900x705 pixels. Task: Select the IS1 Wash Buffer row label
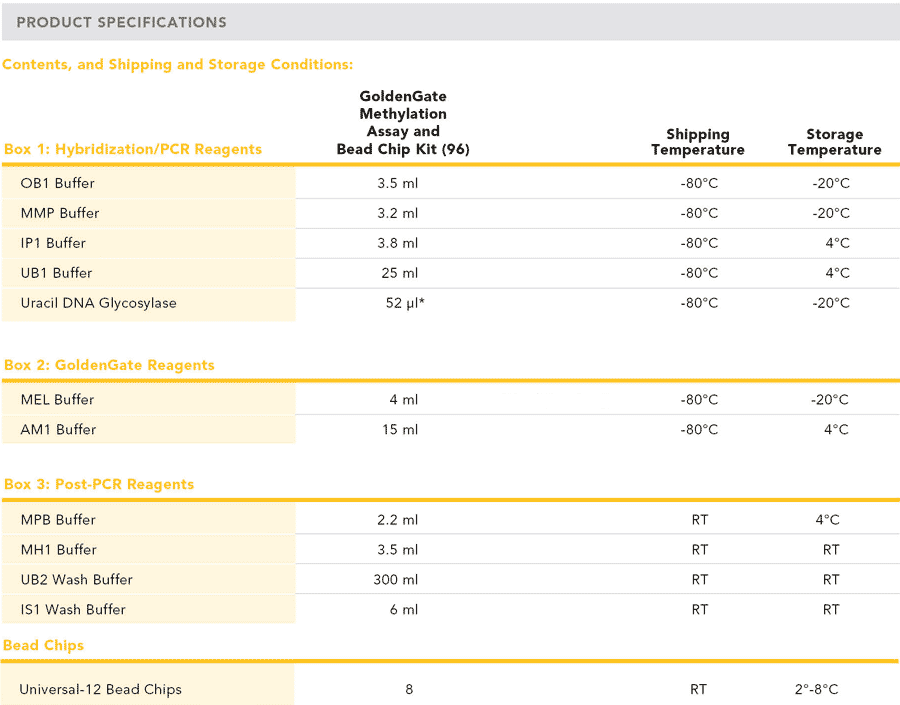tap(73, 609)
